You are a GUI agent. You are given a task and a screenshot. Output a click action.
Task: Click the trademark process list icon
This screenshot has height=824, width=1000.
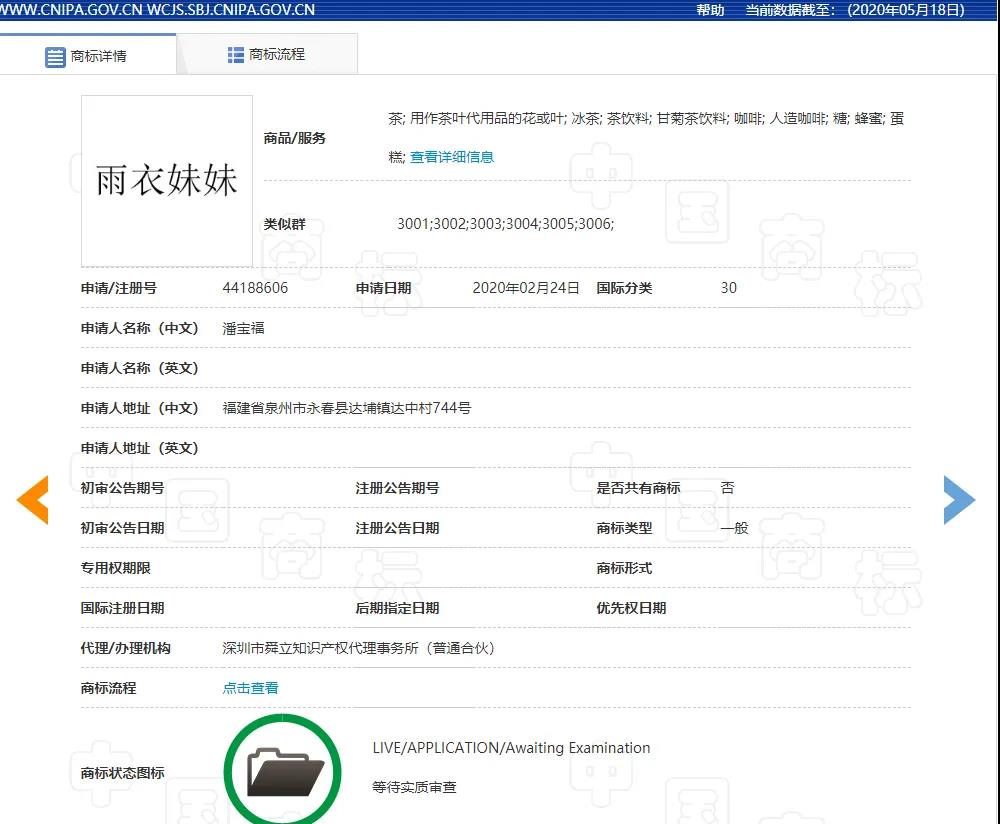click(235, 55)
